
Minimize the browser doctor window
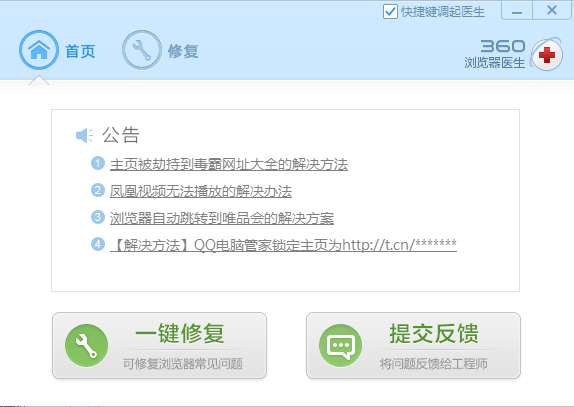point(517,11)
